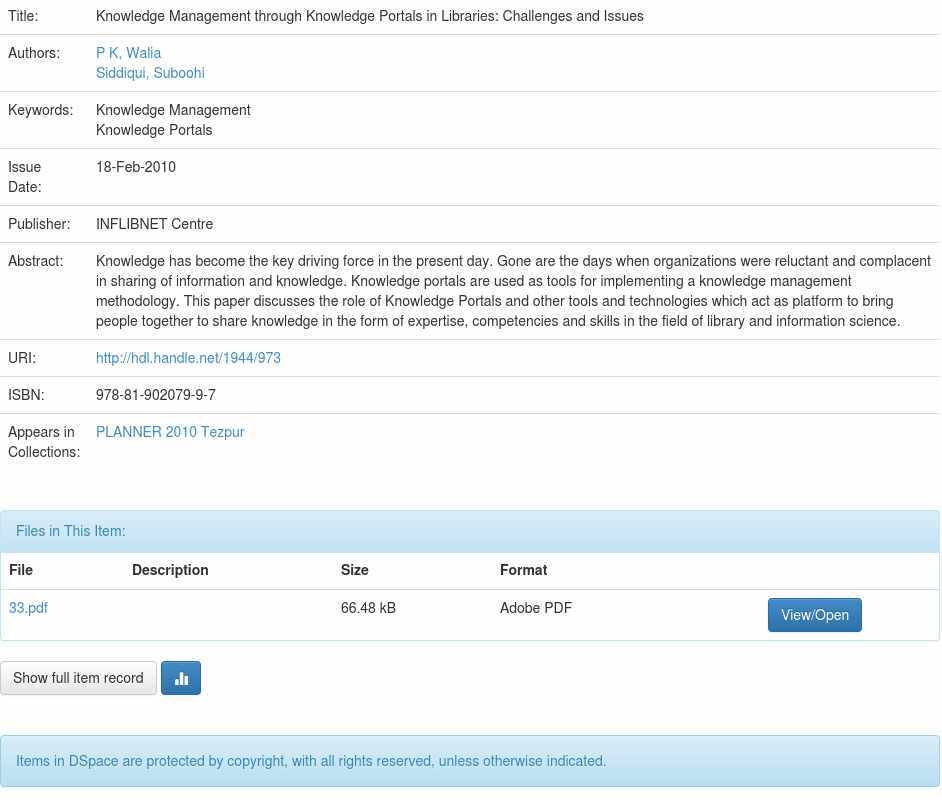Click the DSpace copyright notice text

[x=311, y=761]
